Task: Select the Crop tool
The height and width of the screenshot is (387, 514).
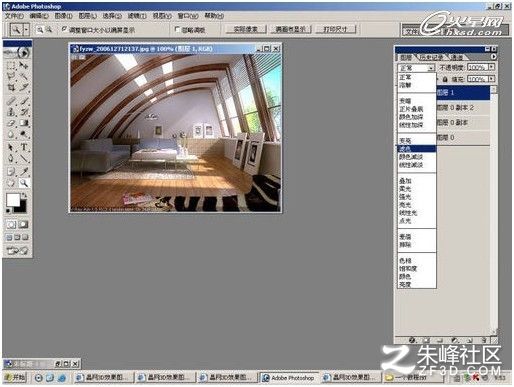Action: [x=11, y=88]
